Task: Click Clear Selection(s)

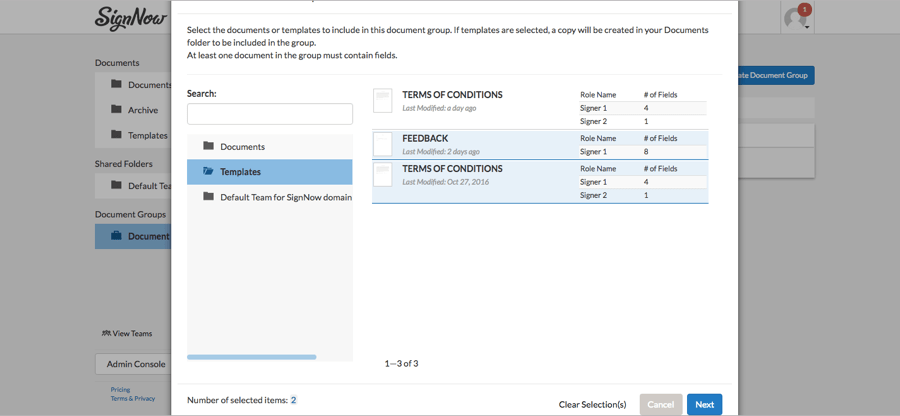Action: coord(592,404)
